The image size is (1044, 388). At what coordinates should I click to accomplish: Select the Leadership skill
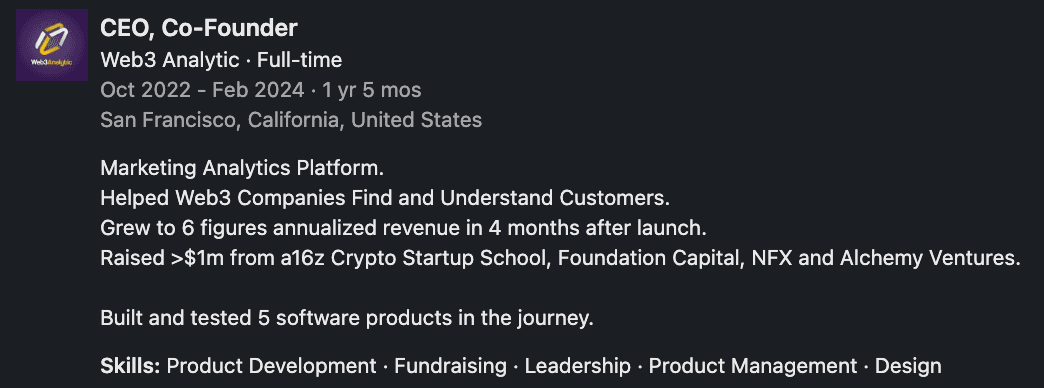click(578, 366)
